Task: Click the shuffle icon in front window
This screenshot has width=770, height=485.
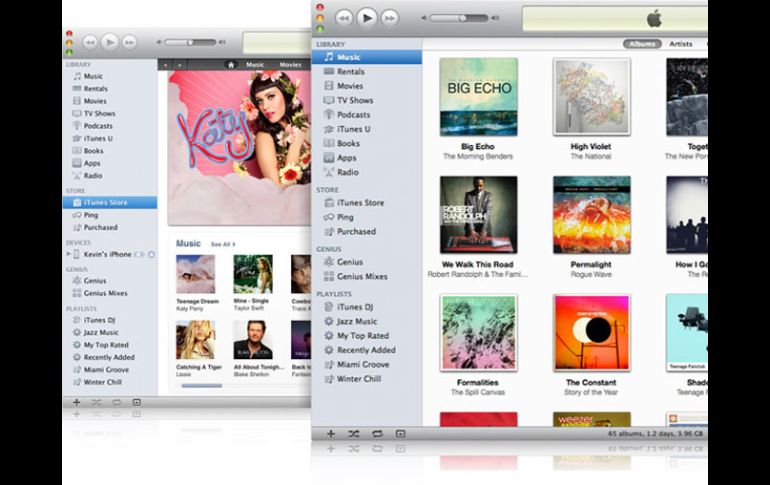Action: [x=354, y=434]
